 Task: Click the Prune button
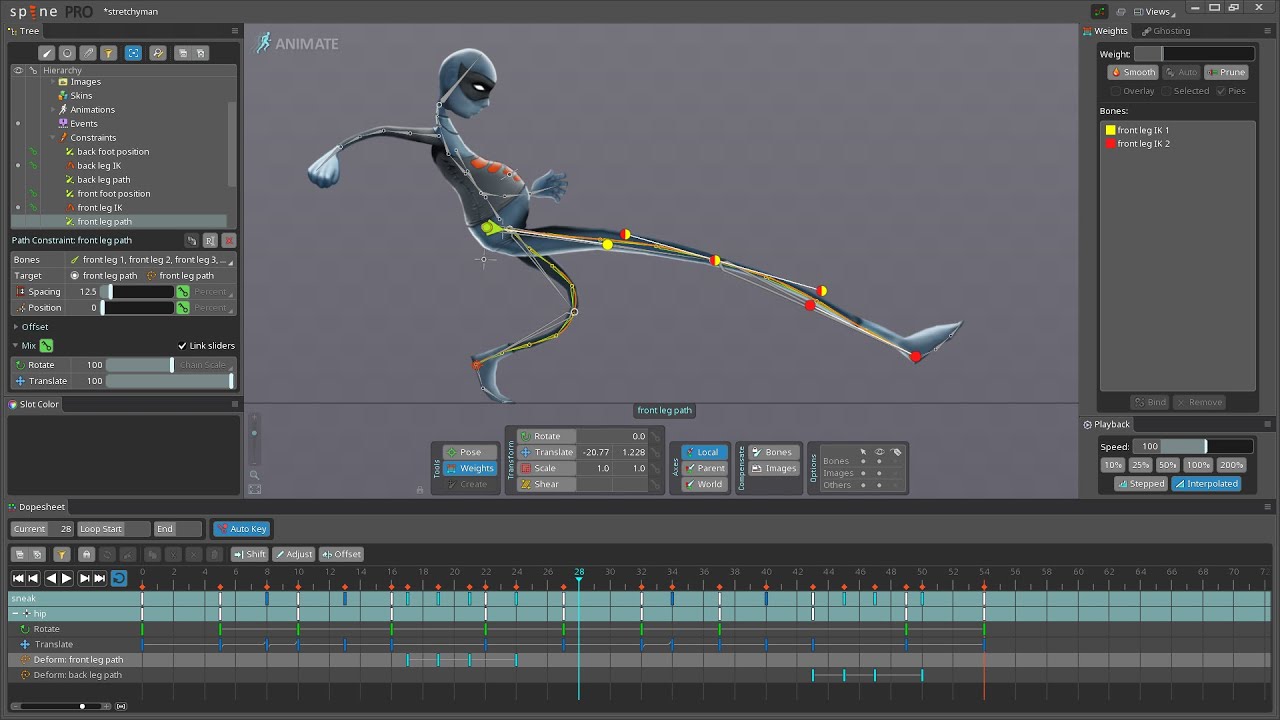pyautogui.click(x=1226, y=72)
